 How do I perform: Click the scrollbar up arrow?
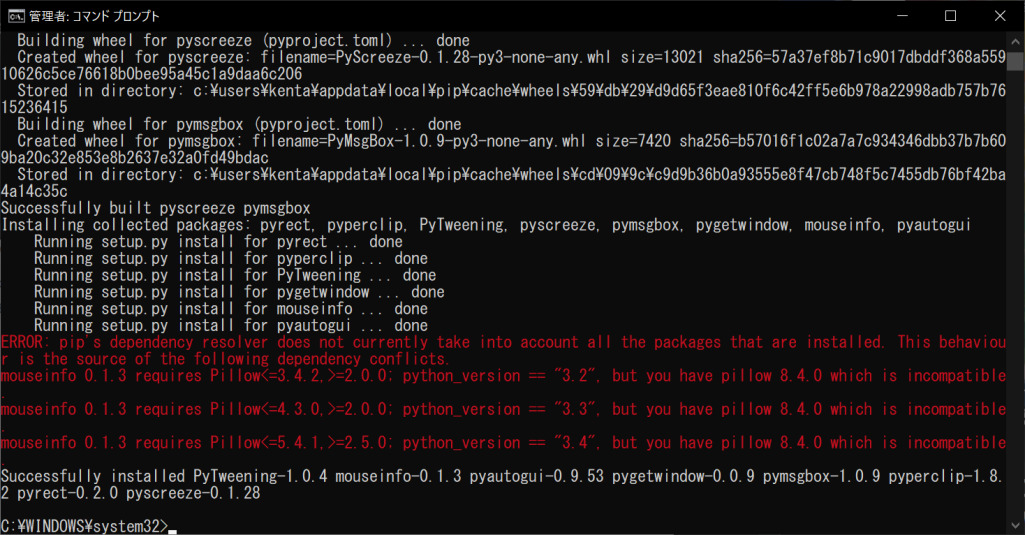tap(1015, 41)
